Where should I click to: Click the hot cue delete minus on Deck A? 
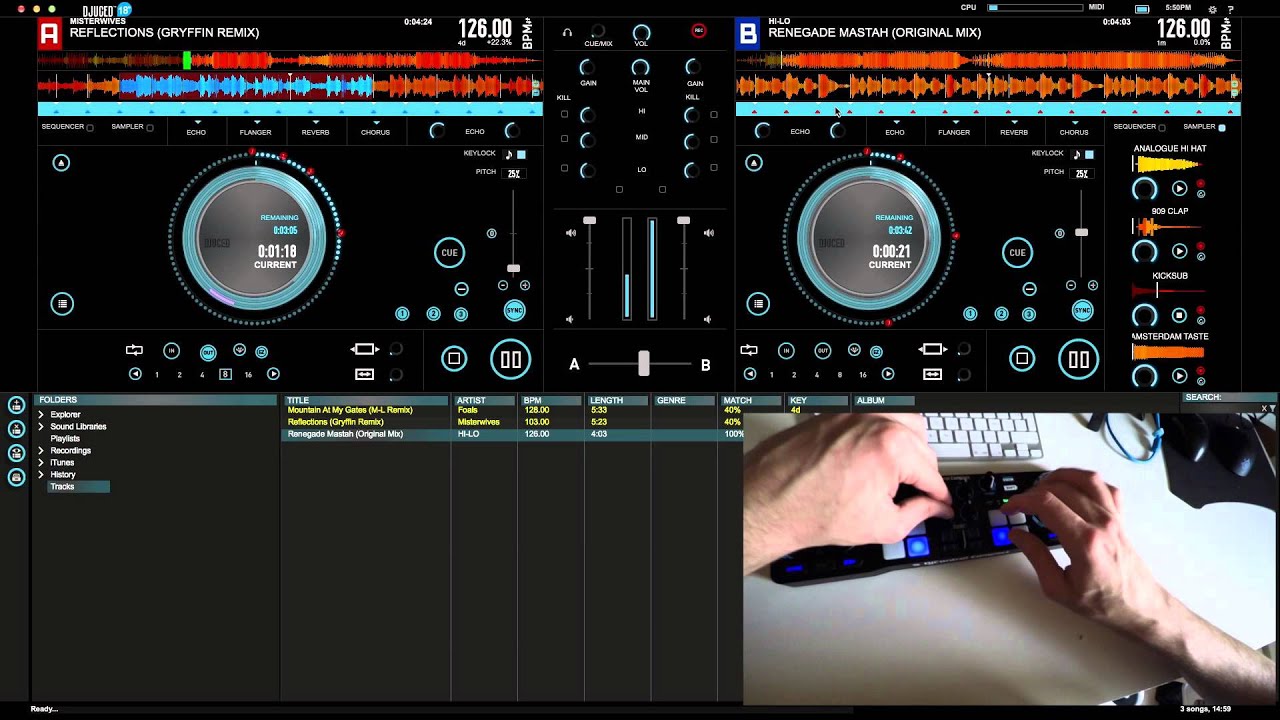[461, 289]
